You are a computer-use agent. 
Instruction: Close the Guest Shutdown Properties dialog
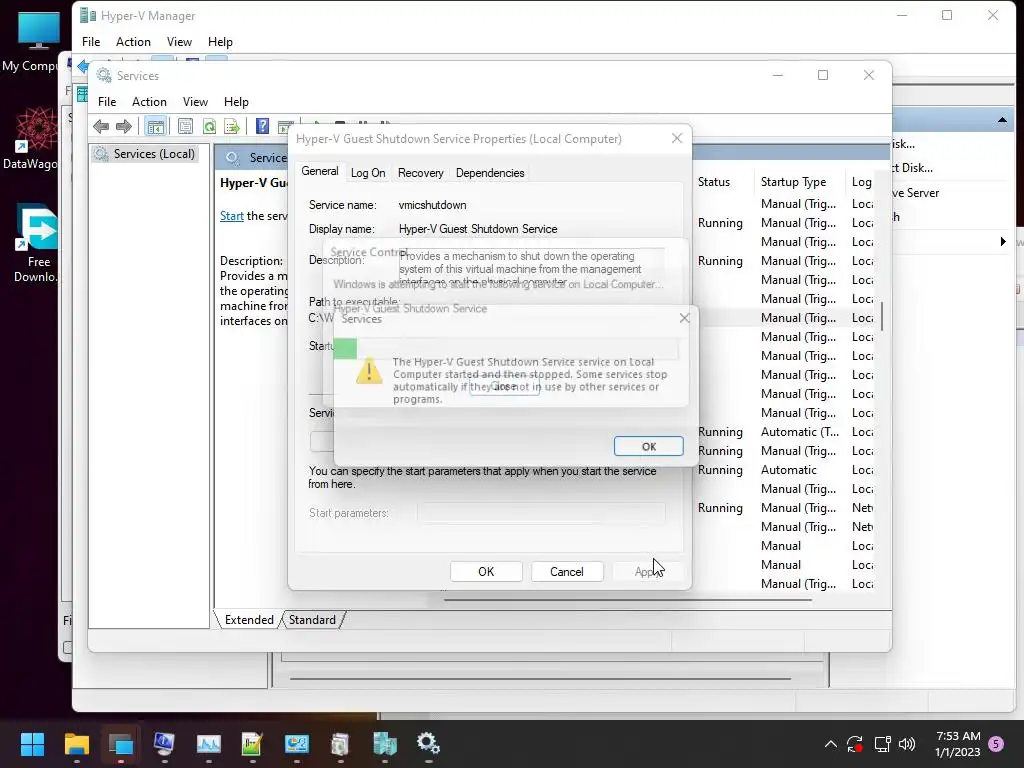click(x=677, y=138)
